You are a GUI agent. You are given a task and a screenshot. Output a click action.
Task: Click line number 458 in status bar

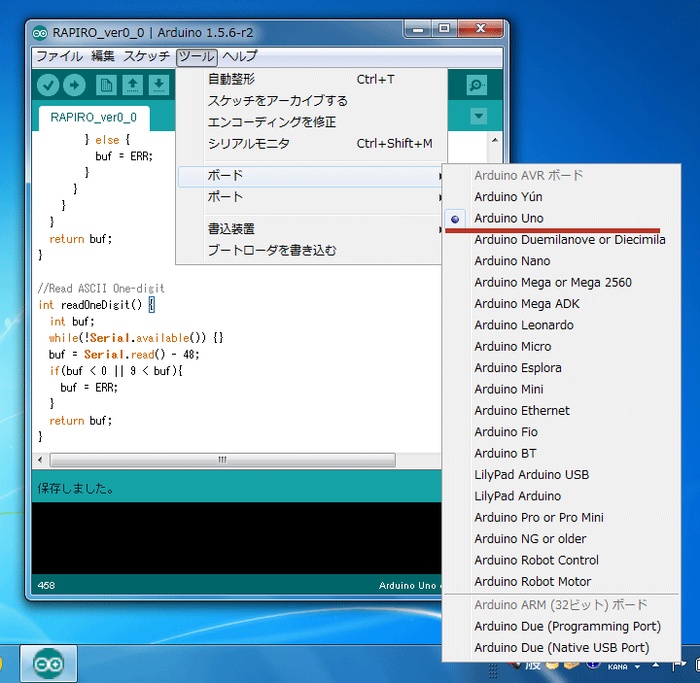[46, 586]
